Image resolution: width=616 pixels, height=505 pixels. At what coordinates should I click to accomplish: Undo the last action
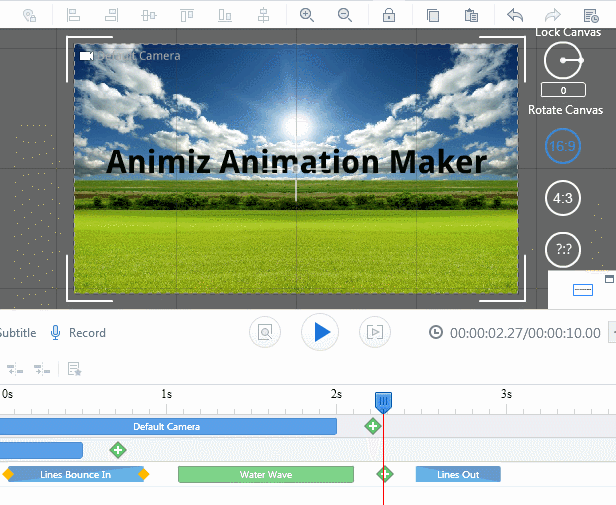(515, 15)
